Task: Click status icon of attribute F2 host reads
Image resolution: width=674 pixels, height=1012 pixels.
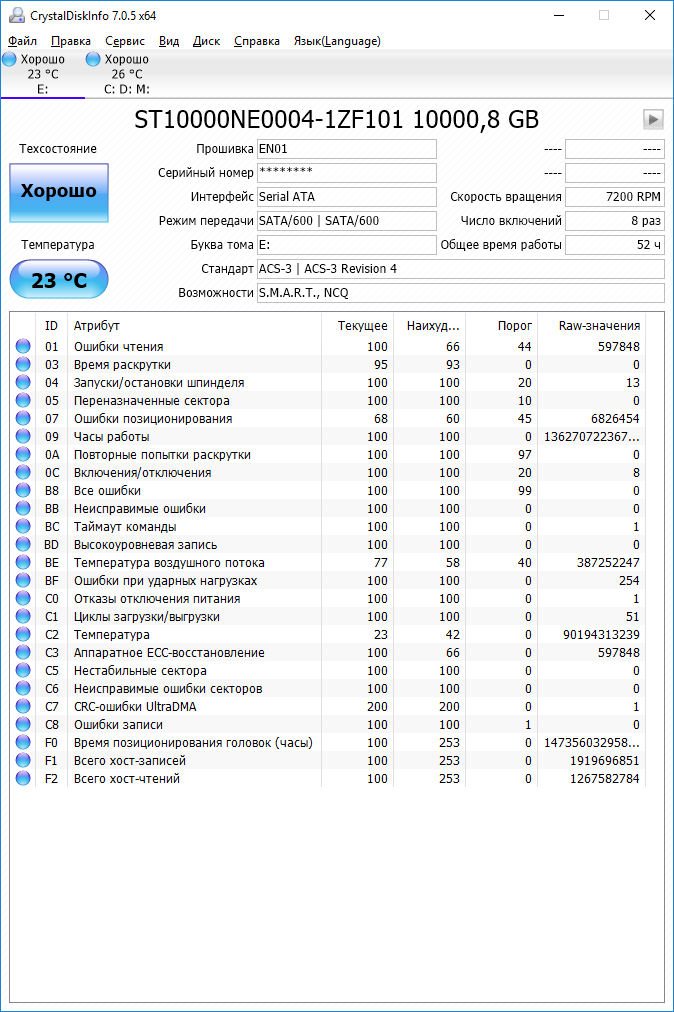Action: (x=23, y=779)
